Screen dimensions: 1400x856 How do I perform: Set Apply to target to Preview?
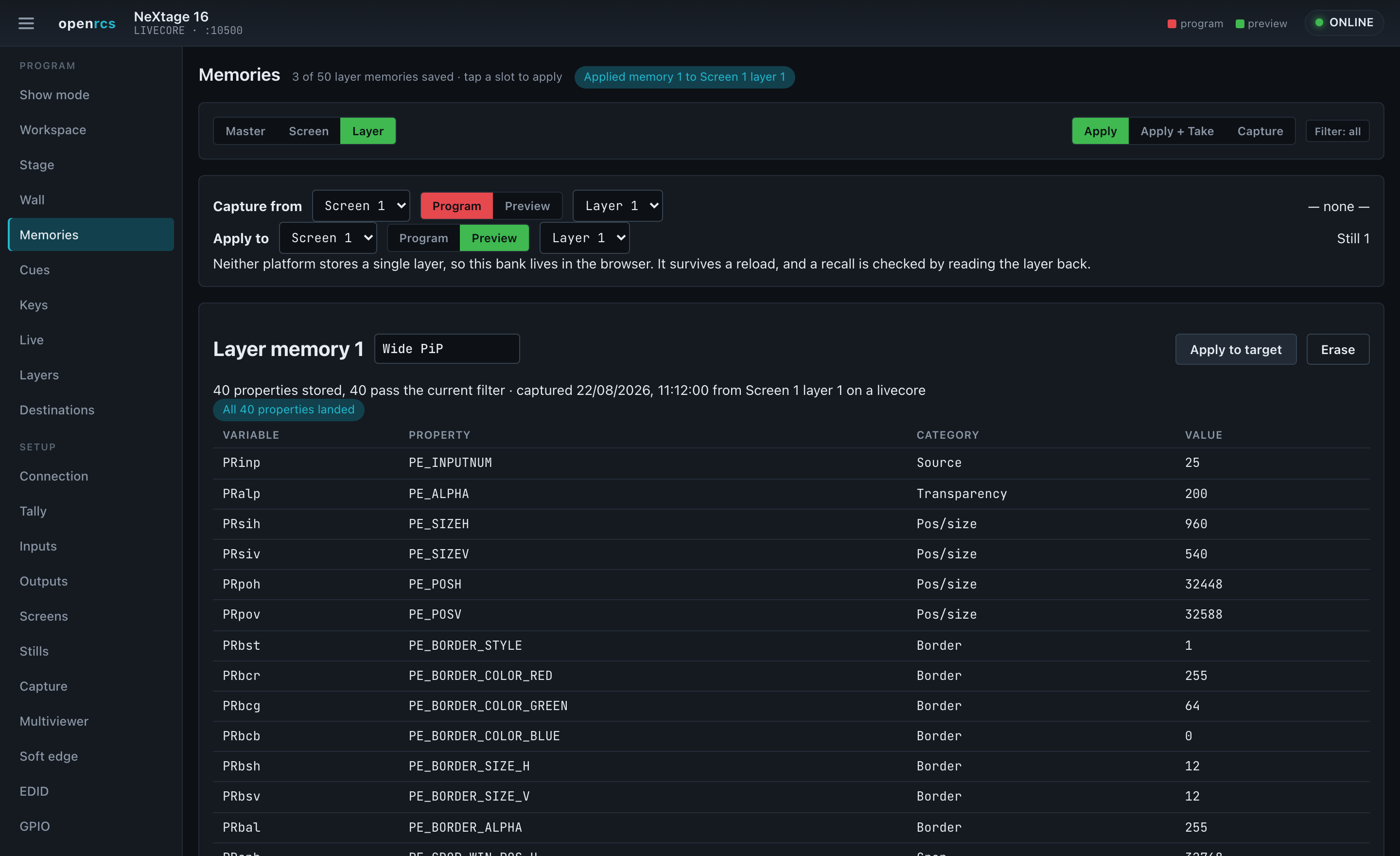pyautogui.click(x=494, y=237)
